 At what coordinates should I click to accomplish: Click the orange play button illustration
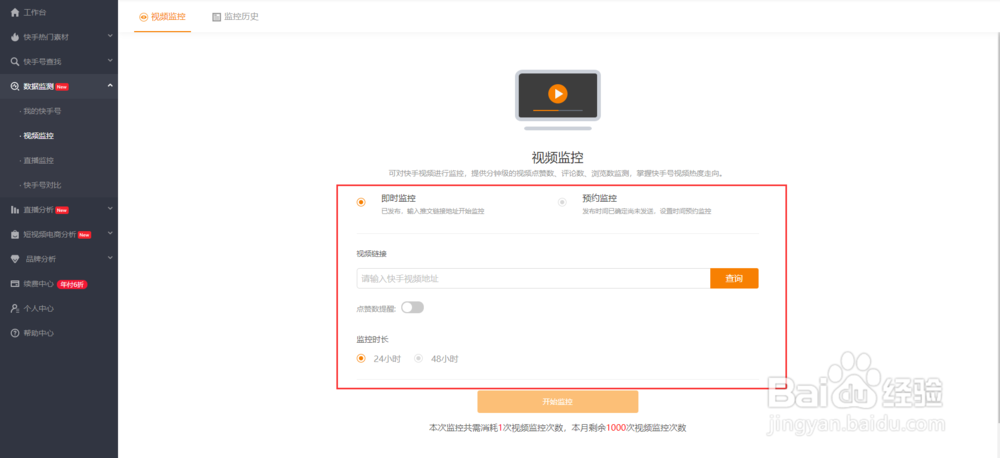(x=557, y=94)
